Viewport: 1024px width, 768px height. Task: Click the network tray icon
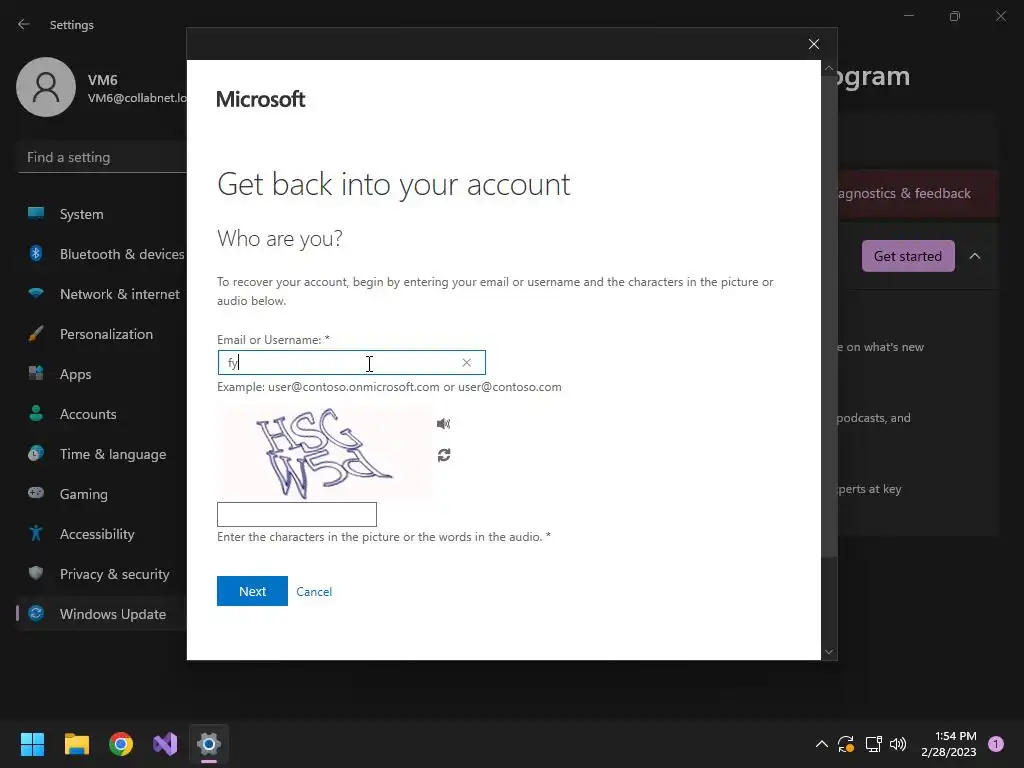point(873,744)
